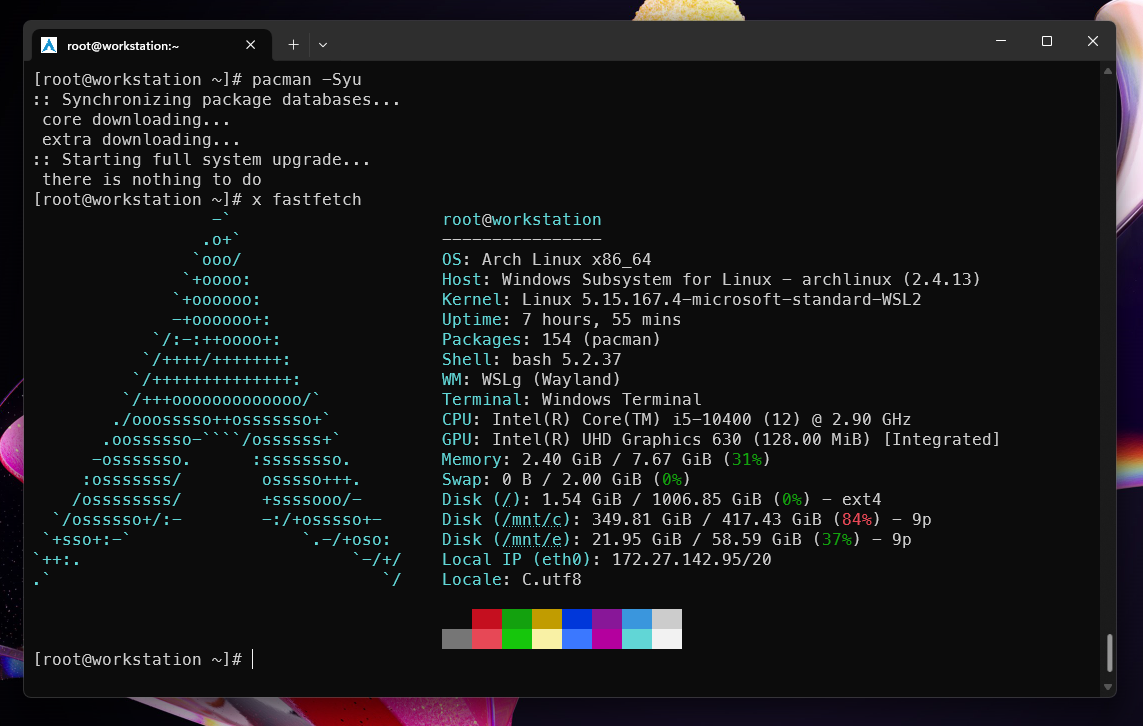Click the Host Windows Subsystem for Linux line
The height and width of the screenshot is (726, 1143).
point(711,279)
